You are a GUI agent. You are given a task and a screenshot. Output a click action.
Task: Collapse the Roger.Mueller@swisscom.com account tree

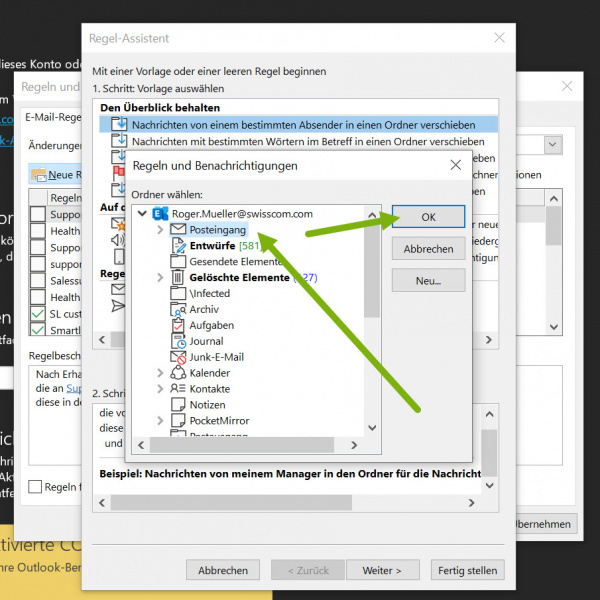pos(142,214)
